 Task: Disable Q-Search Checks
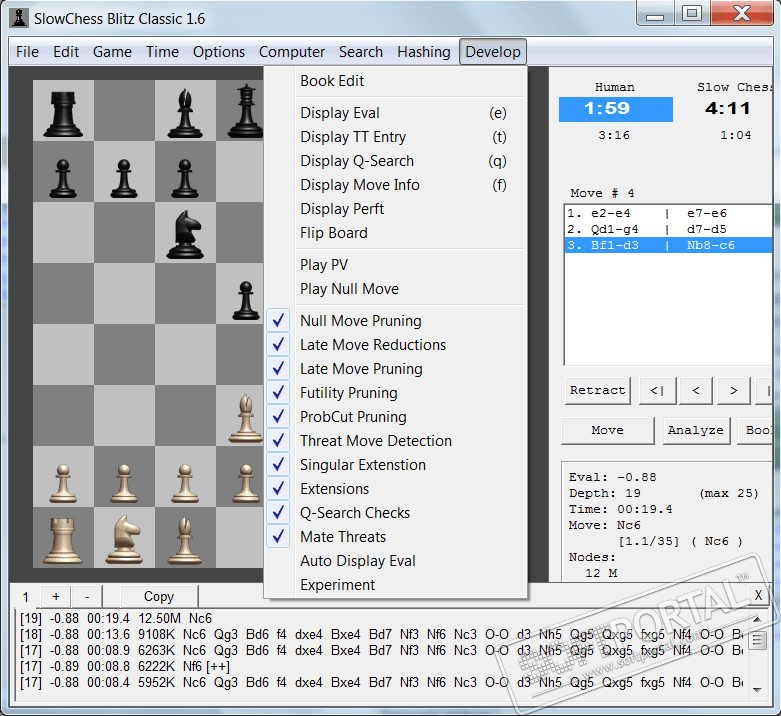click(x=395, y=512)
